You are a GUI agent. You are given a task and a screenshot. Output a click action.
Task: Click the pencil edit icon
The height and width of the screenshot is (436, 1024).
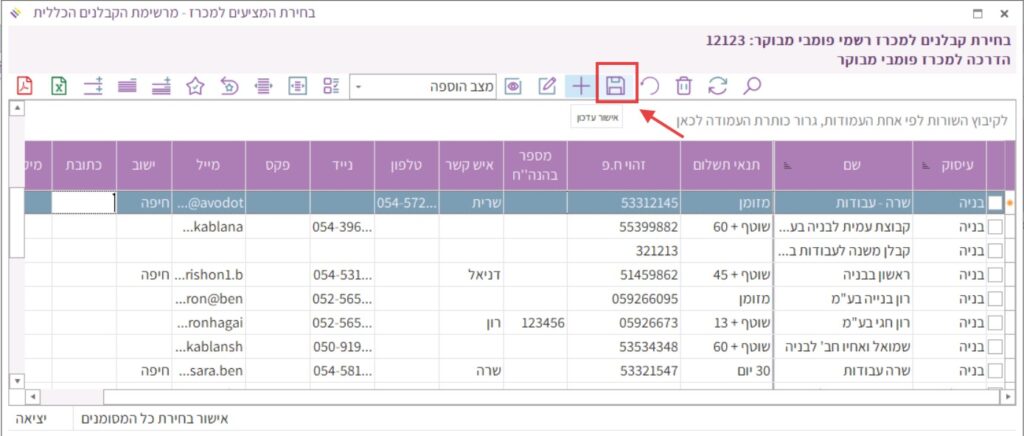coord(547,86)
